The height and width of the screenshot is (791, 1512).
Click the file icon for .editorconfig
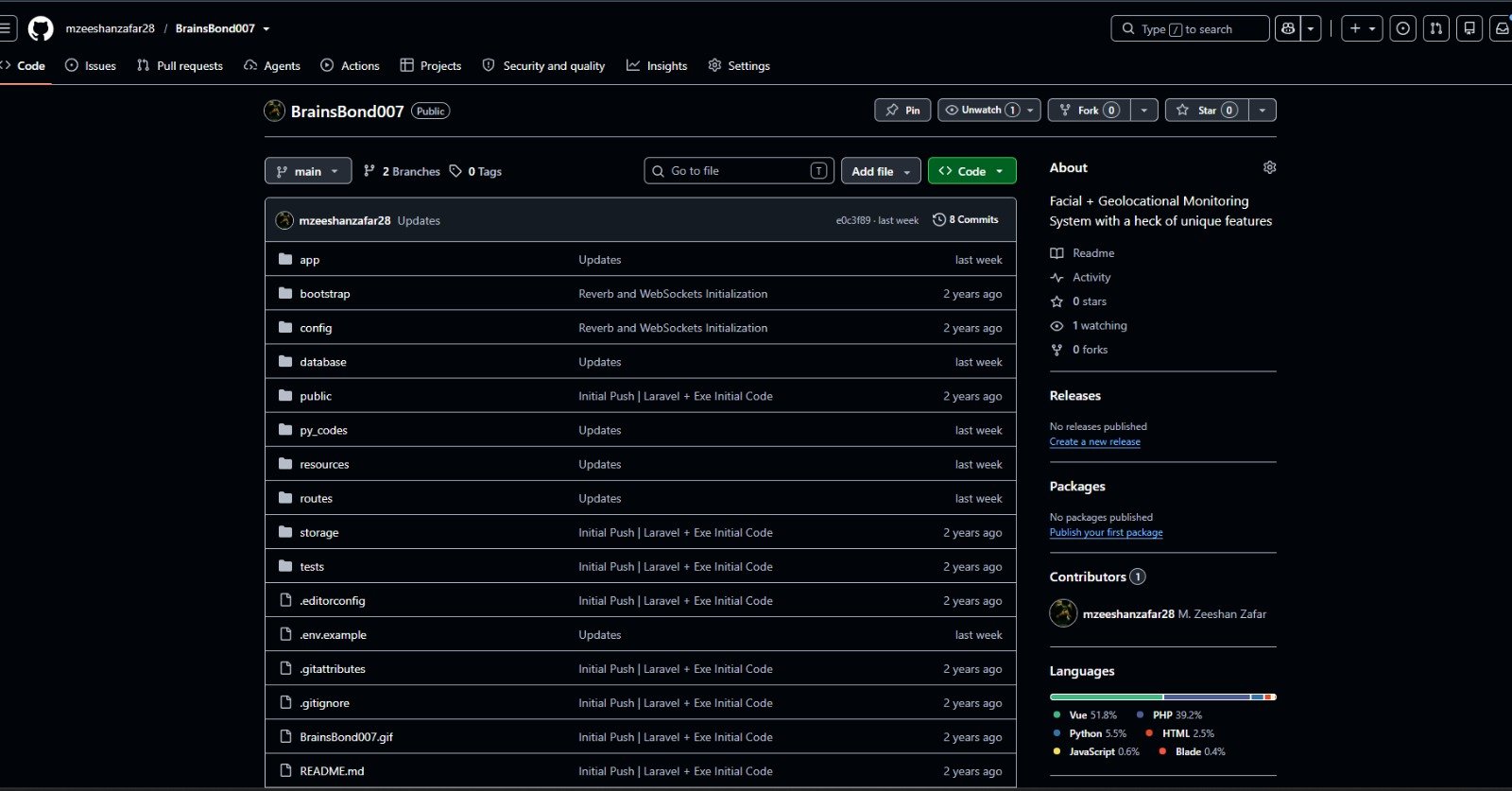tap(285, 600)
